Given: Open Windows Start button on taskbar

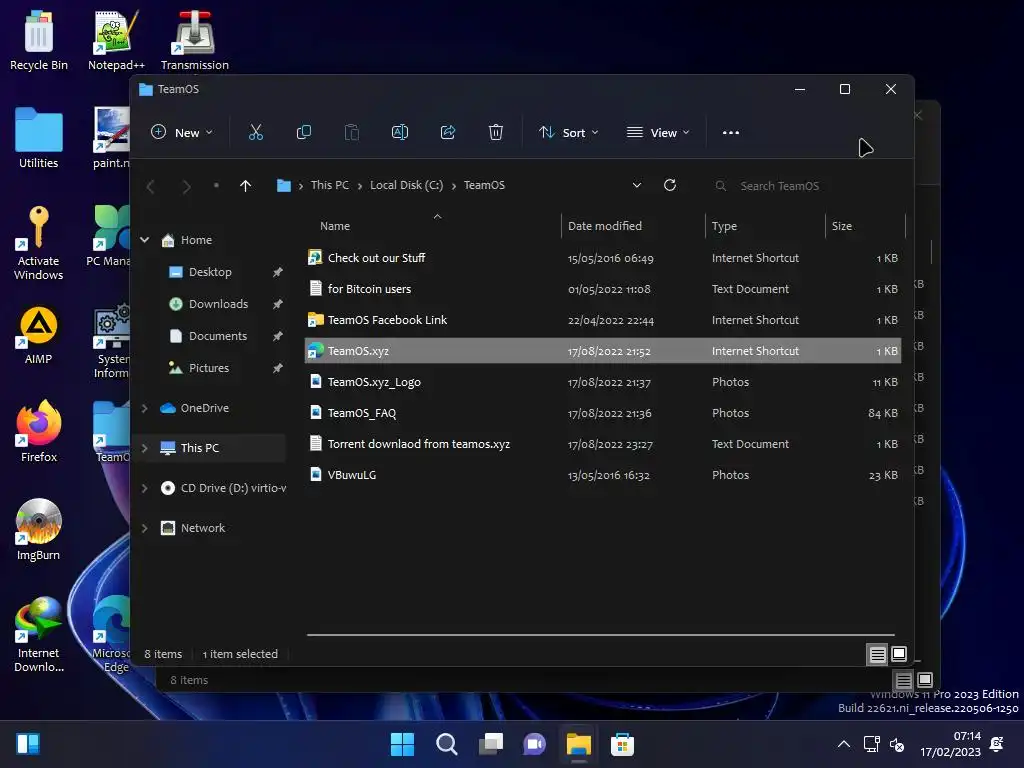Looking at the screenshot, I should tap(402, 744).
